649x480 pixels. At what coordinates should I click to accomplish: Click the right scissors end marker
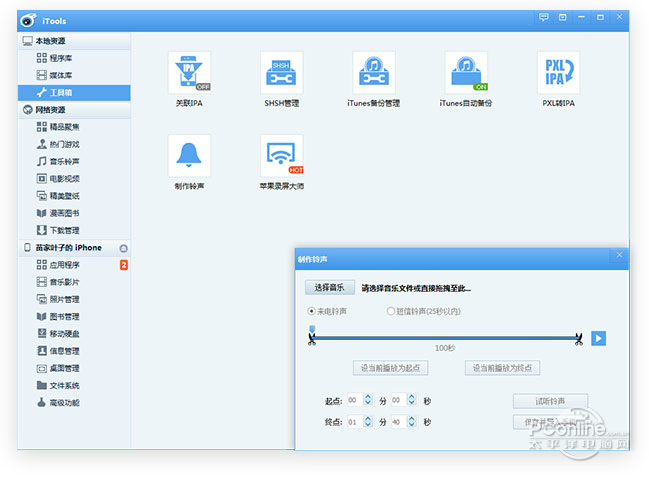click(579, 339)
